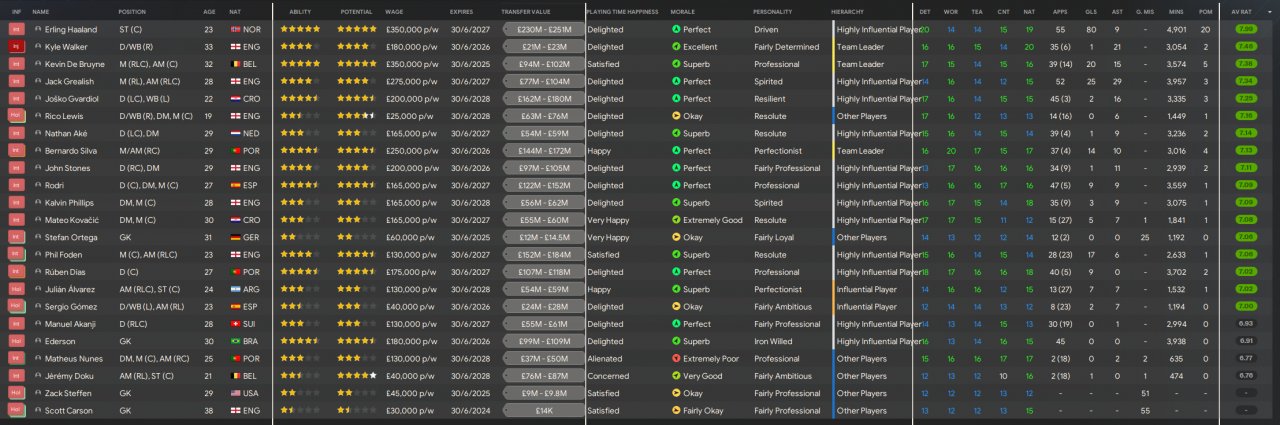Open Bernardo Silva's player name link
Image resolution: width=1280 pixels, height=425 pixels.
tap(73, 150)
